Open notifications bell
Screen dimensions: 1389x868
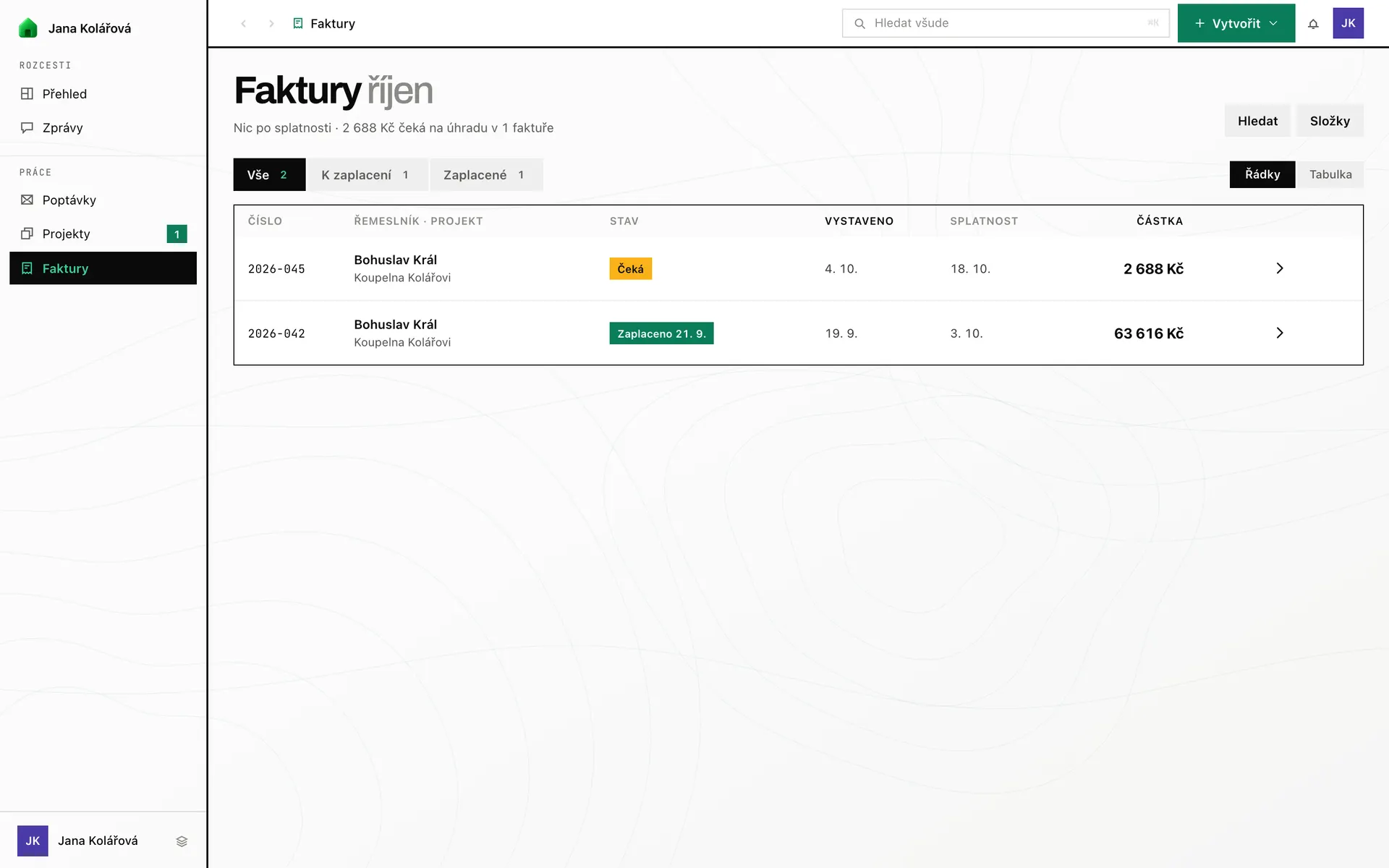pos(1313,23)
